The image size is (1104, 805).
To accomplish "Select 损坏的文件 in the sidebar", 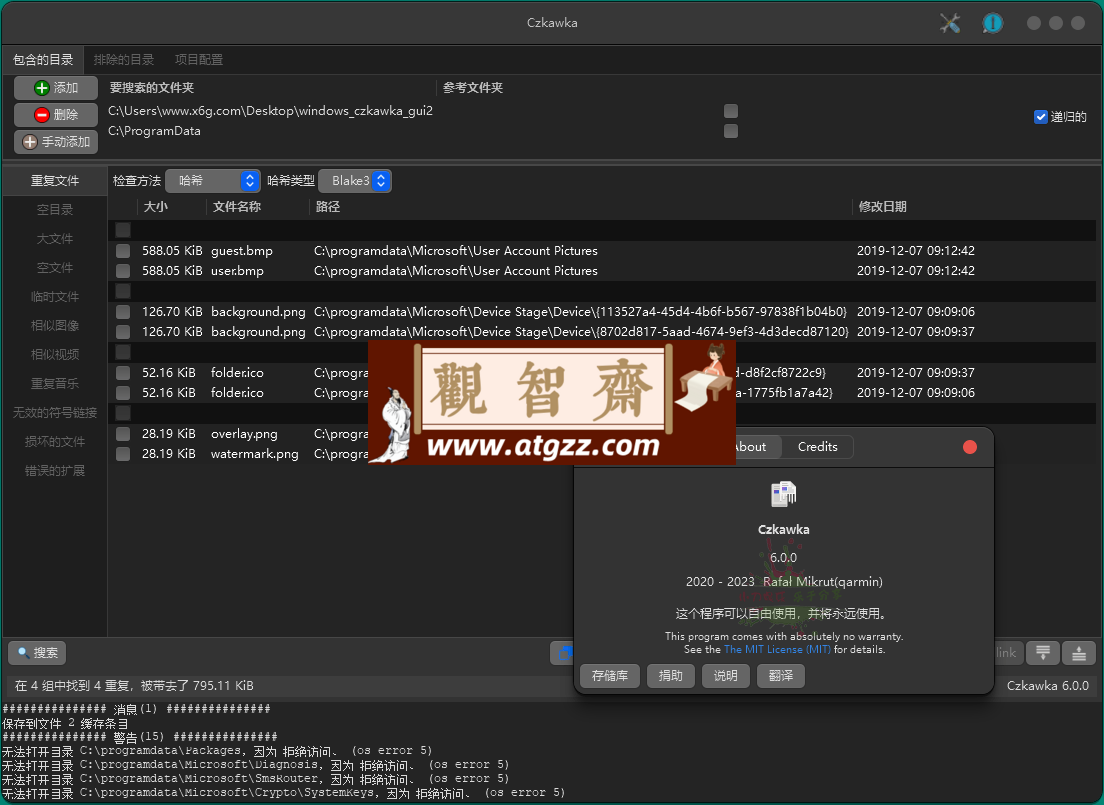I will point(55,442).
